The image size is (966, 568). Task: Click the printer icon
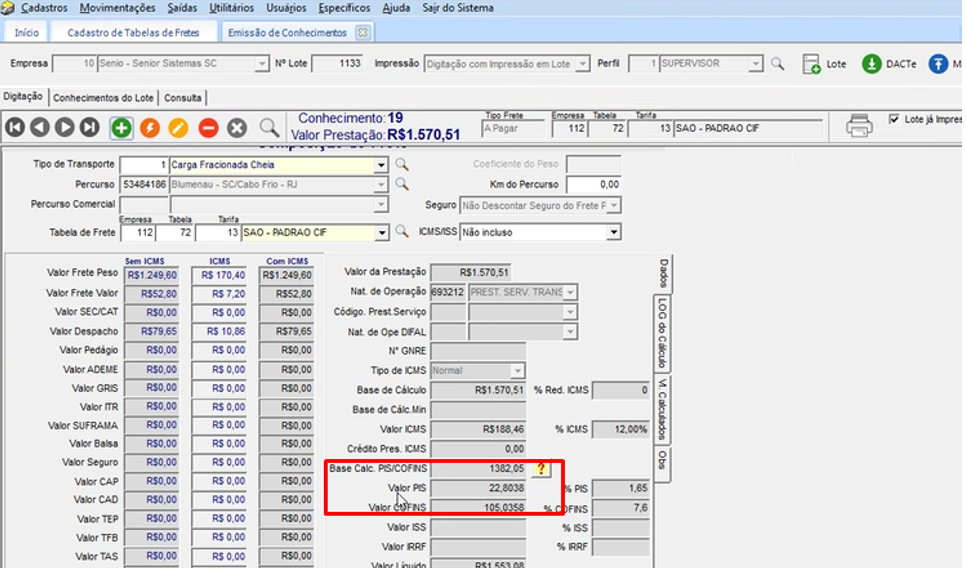(859, 126)
